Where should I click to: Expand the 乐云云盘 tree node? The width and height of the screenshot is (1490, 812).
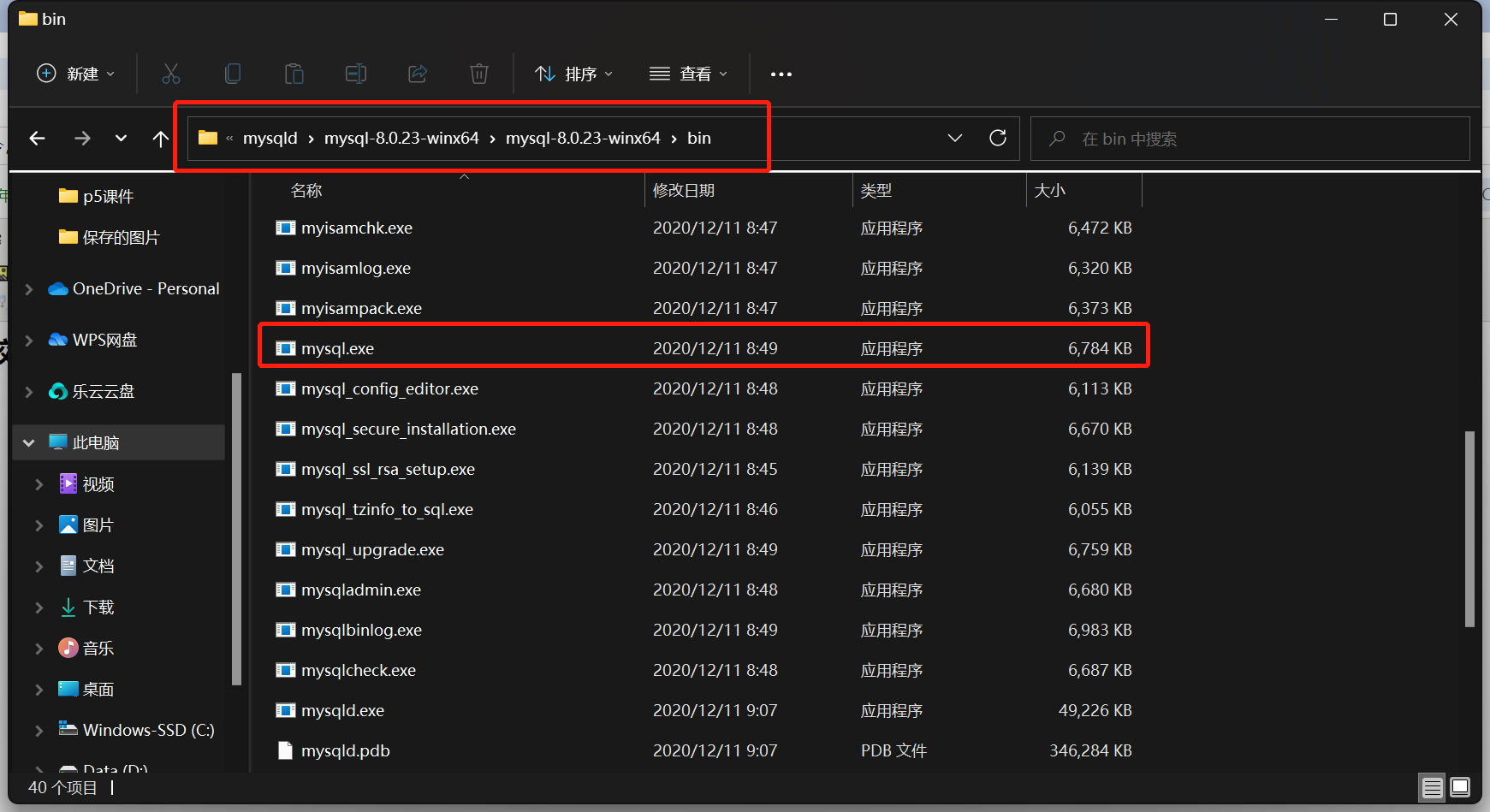tap(29, 392)
